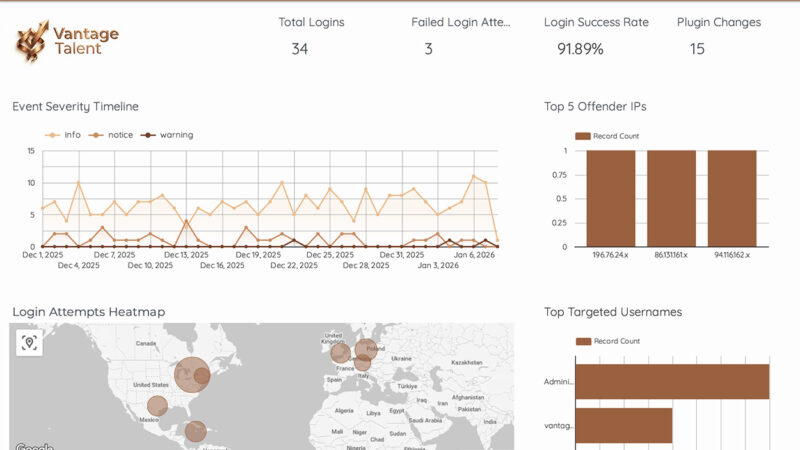Image resolution: width=800 pixels, height=450 pixels.
Task: Click the Vantage Talent logo
Action: coord(68,41)
